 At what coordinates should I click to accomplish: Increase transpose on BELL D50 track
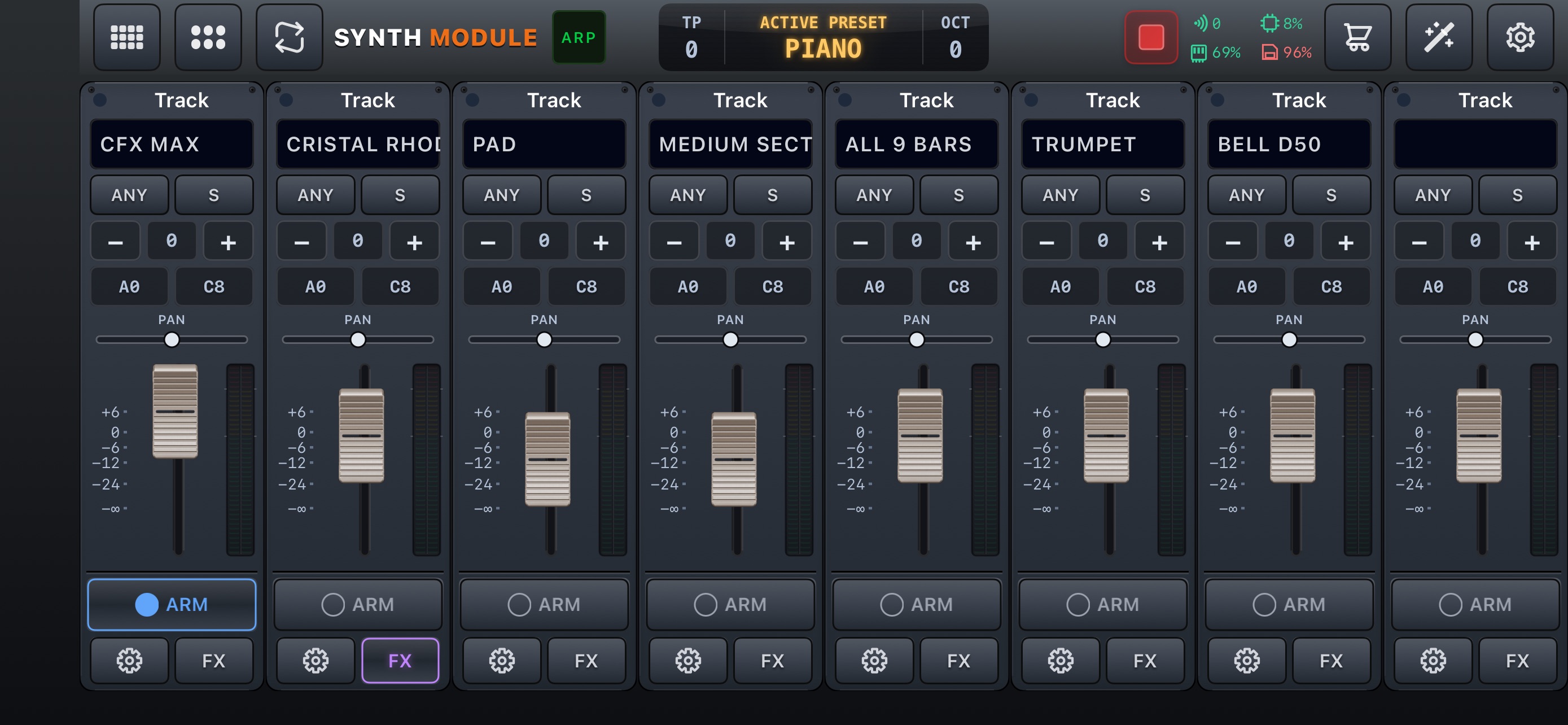1346,242
